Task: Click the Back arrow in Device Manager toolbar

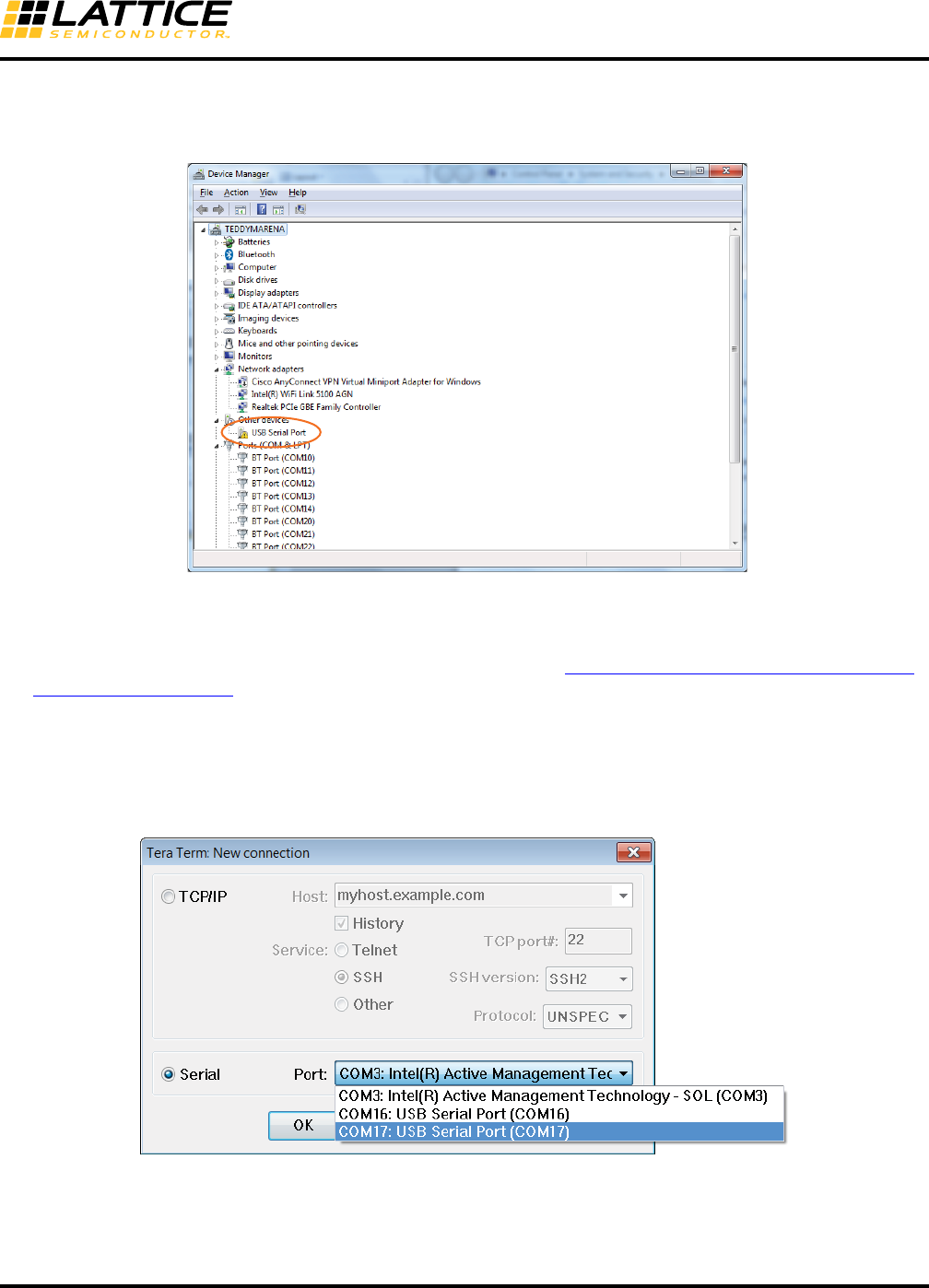Action: [x=202, y=209]
